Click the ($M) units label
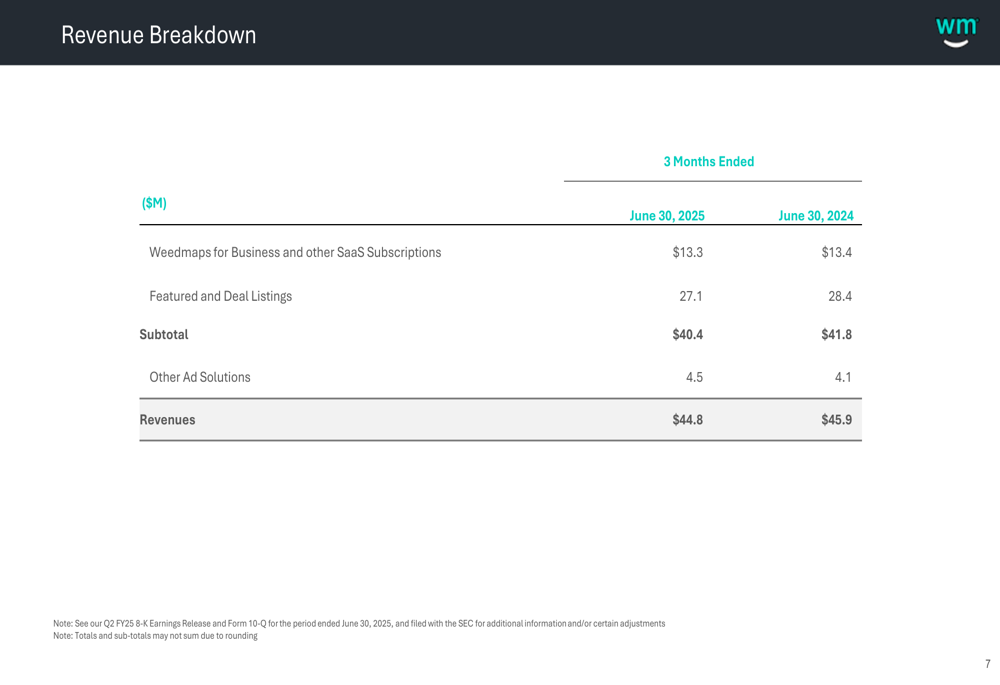 (x=154, y=203)
